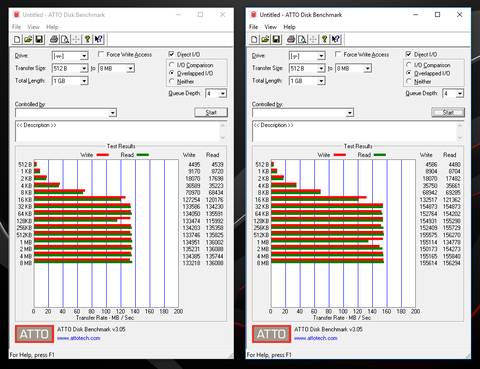
Task: Choose Neither radio option in right window
Action: [x=409, y=81]
